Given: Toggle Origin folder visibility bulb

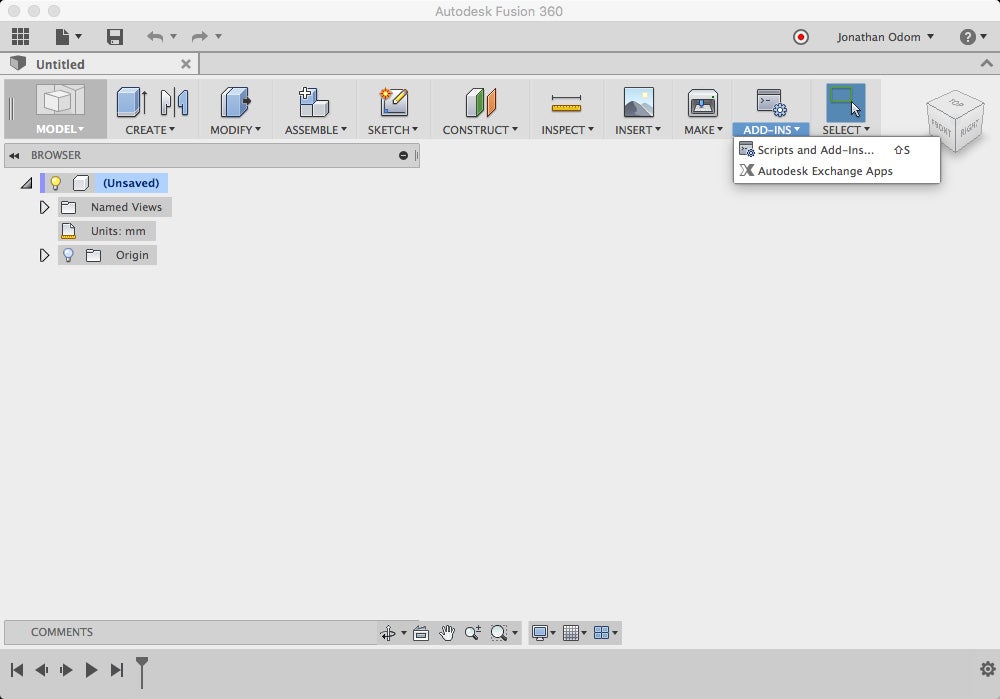Looking at the screenshot, I should (68, 255).
